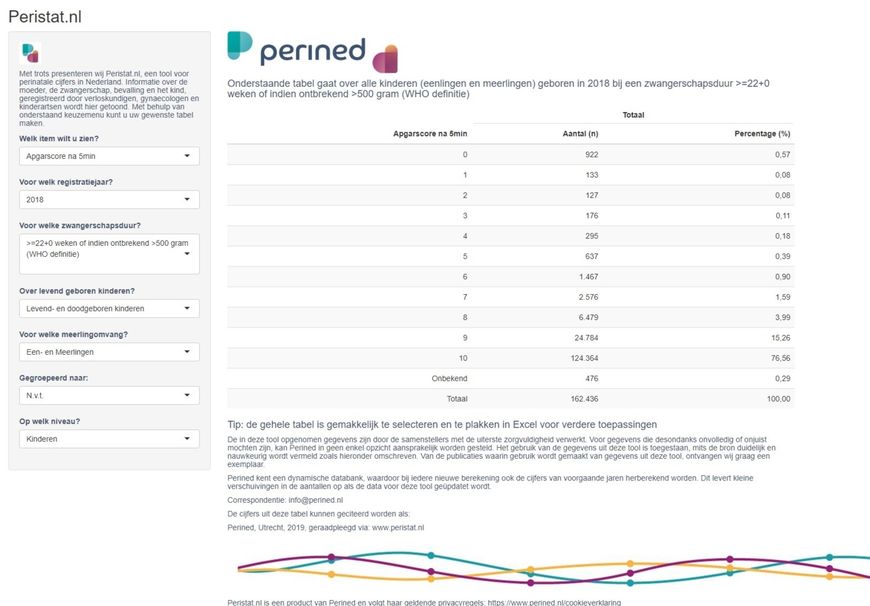Select the Totaal row in the table
The width and height of the screenshot is (870, 606).
tap(510, 398)
